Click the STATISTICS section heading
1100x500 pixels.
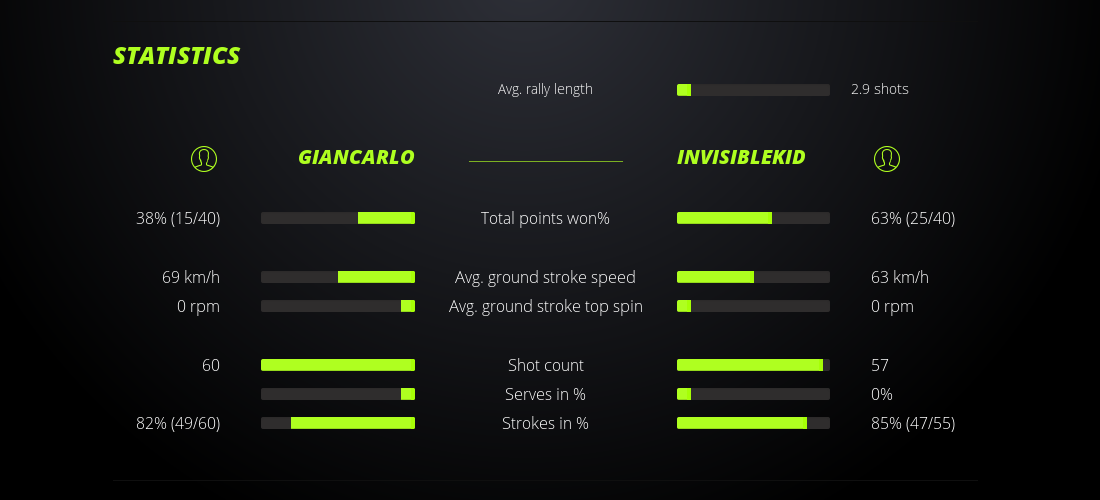coord(177,55)
